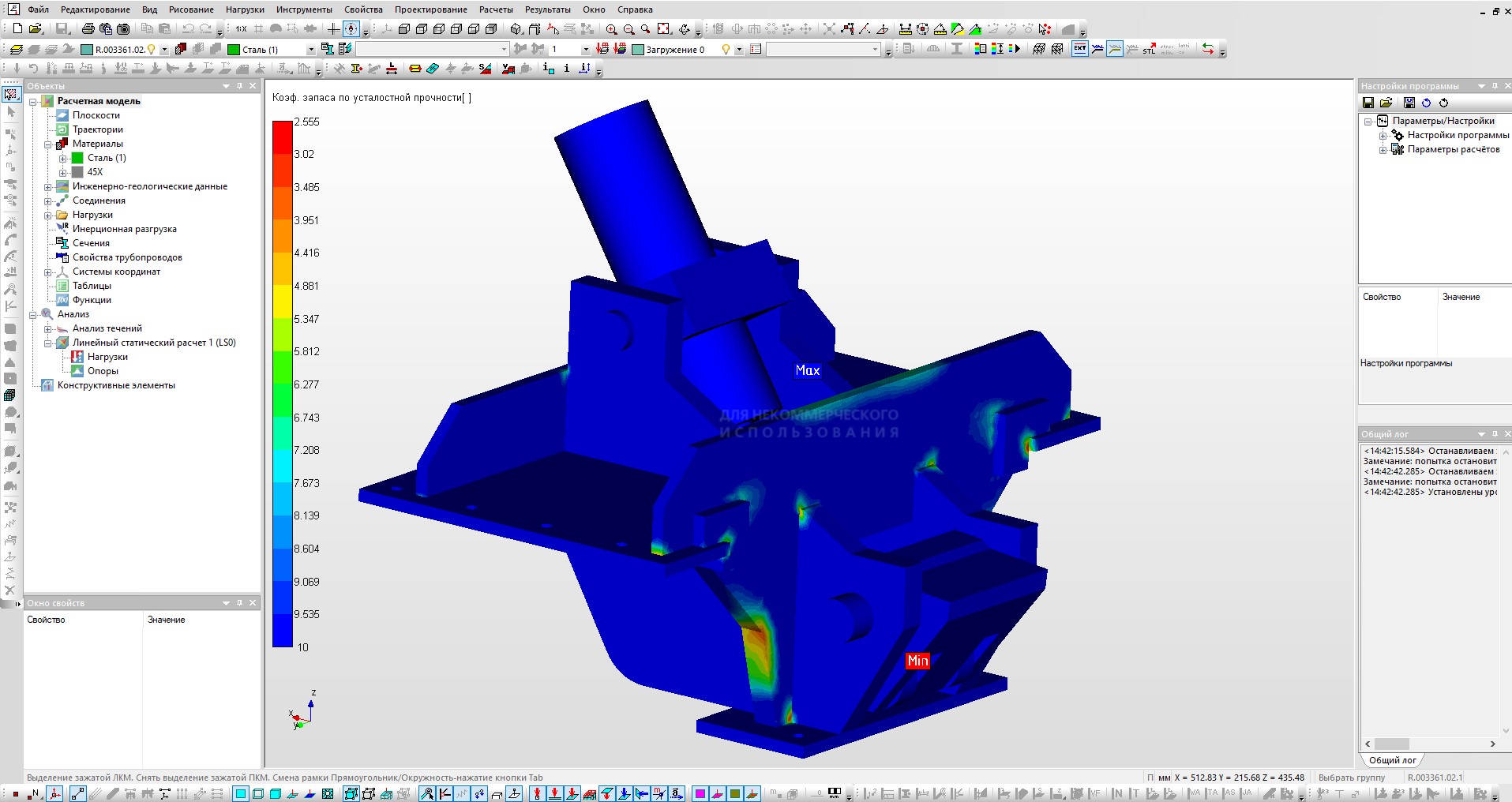Open the Результаты menu
The image size is (1512, 802).
(547, 9)
